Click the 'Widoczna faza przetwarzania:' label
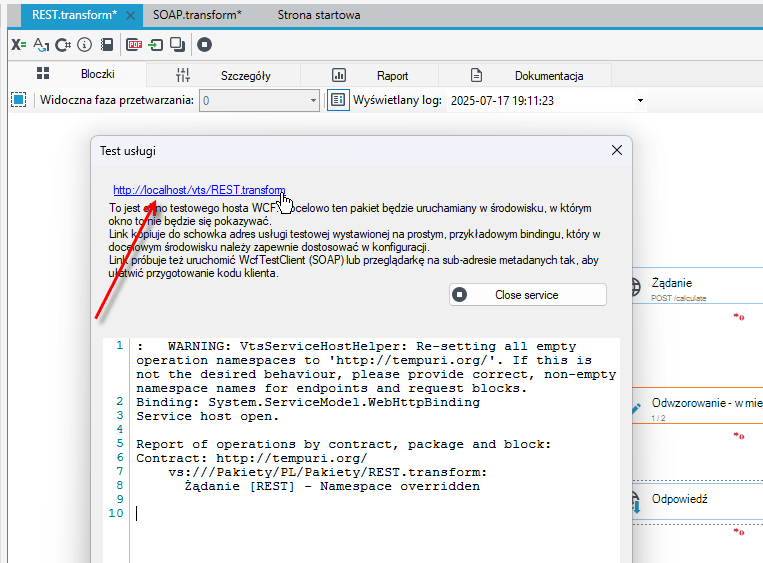This screenshot has width=763, height=563. tap(117, 100)
